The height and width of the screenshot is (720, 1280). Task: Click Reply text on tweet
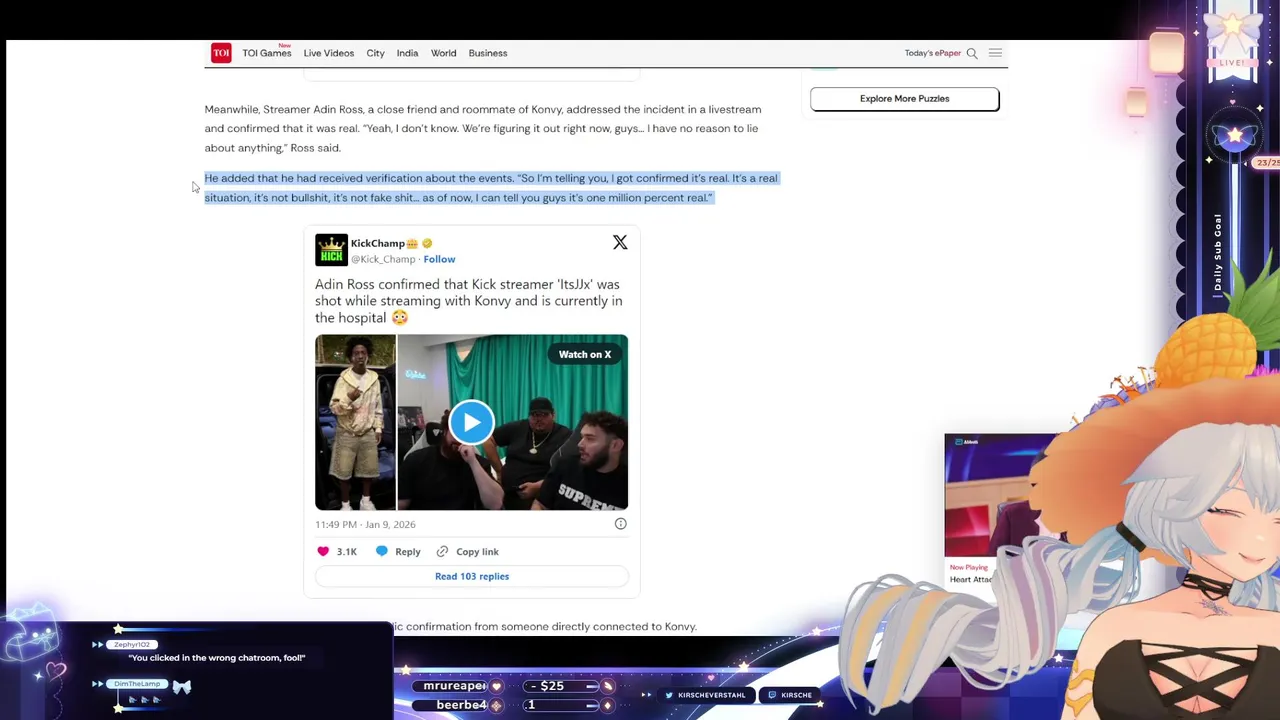(x=407, y=551)
